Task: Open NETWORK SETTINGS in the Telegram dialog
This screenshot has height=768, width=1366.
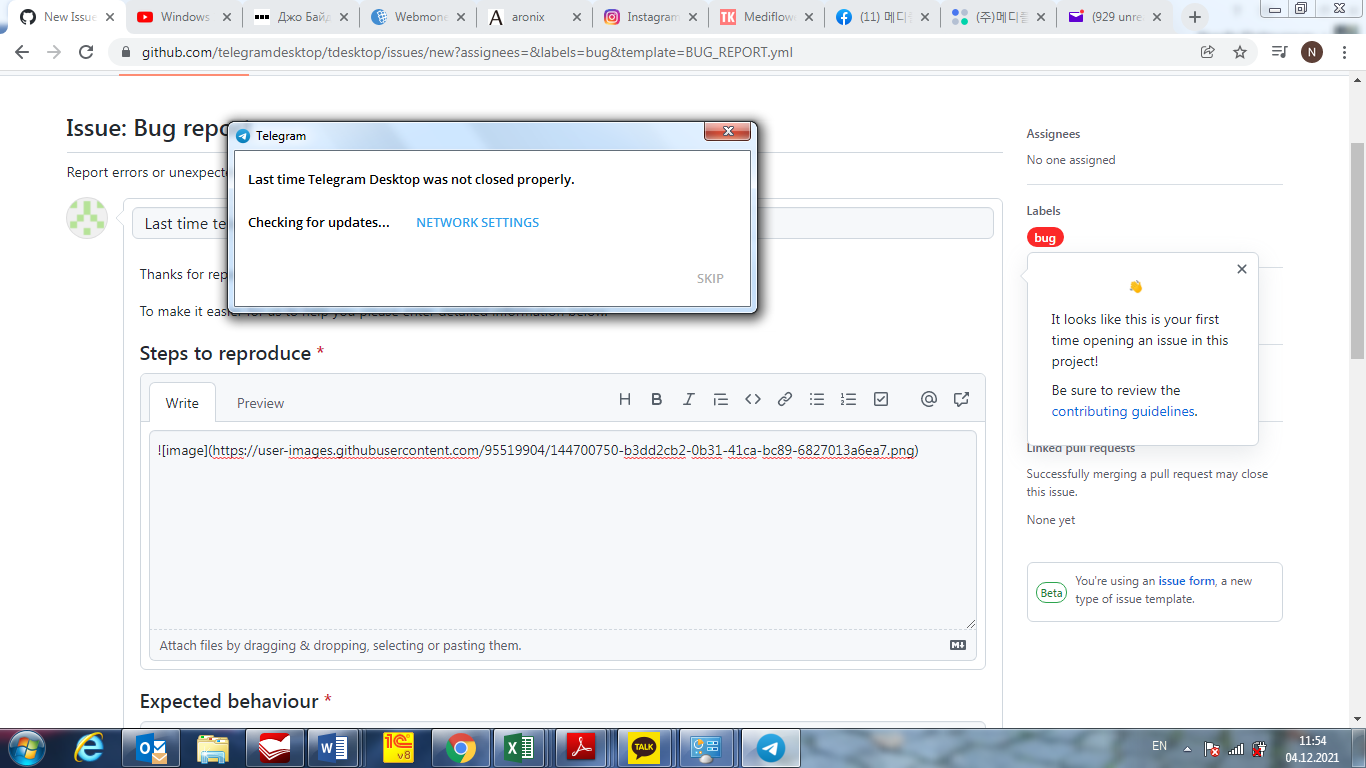Action: point(477,222)
